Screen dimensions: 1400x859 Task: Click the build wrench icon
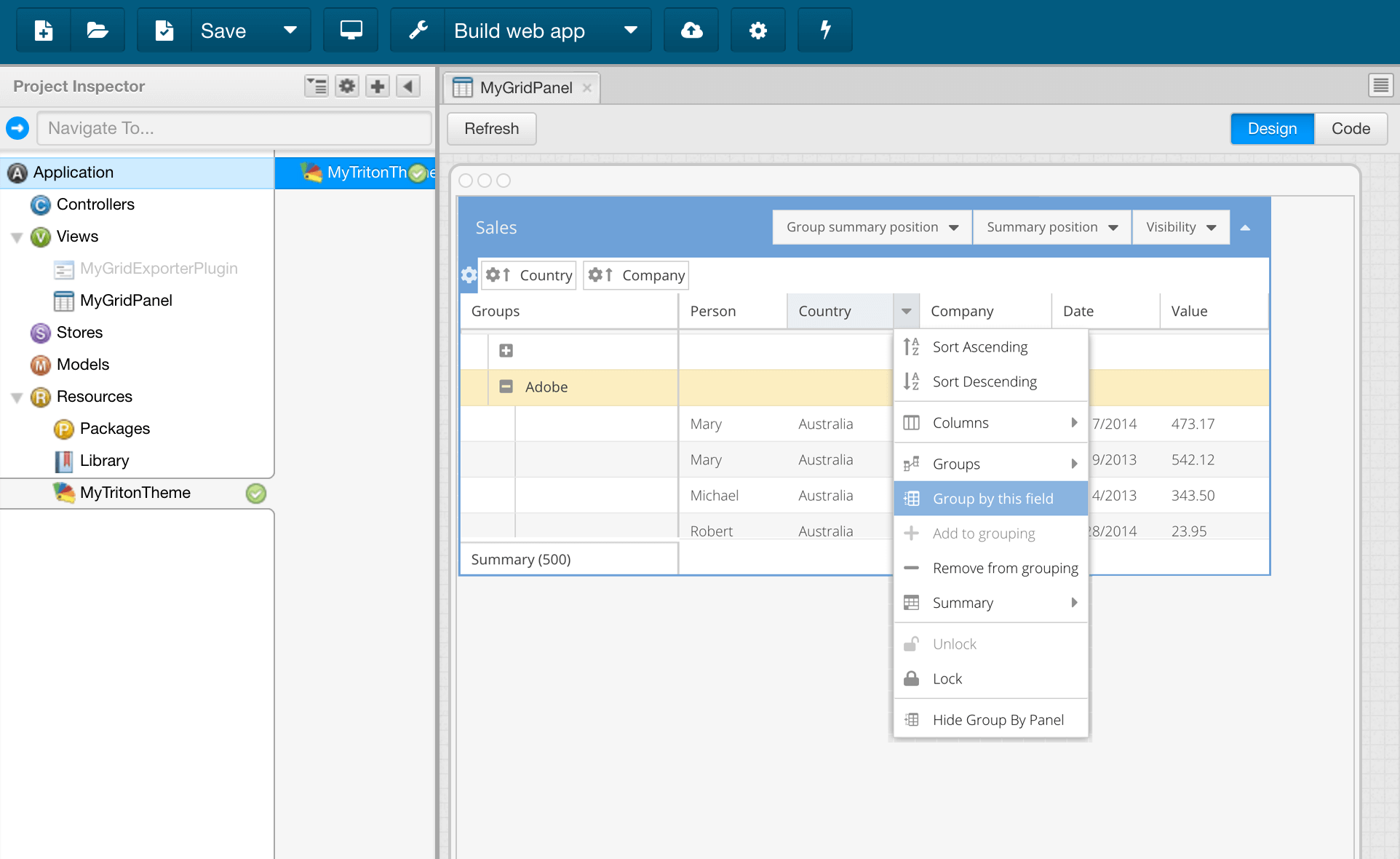pyautogui.click(x=418, y=31)
